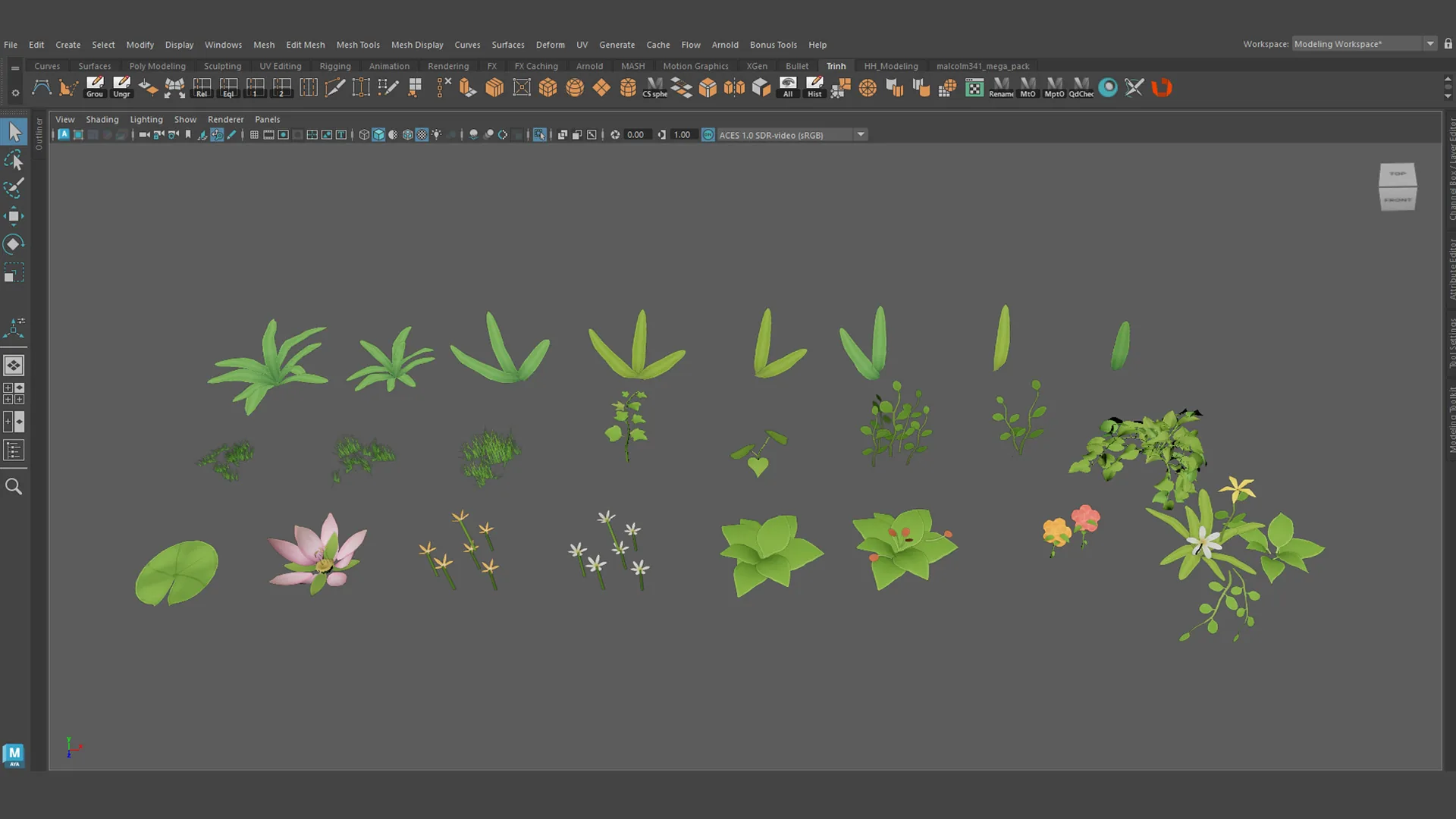Image resolution: width=1456 pixels, height=819 pixels.
Task: Open the search magnifier in the left sidebar
Action: click(x=14, y=486)
